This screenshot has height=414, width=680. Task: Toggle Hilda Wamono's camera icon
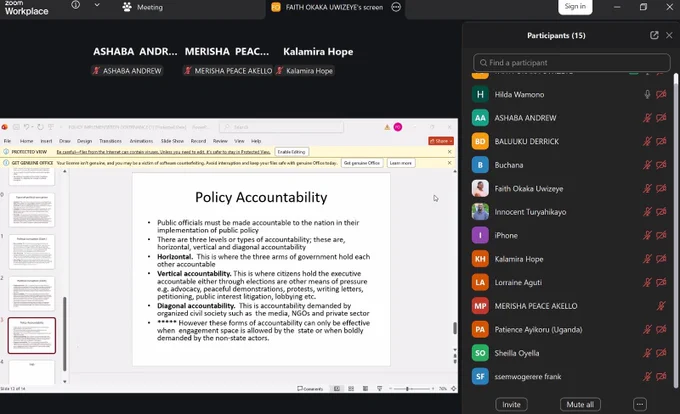point(661,95)
